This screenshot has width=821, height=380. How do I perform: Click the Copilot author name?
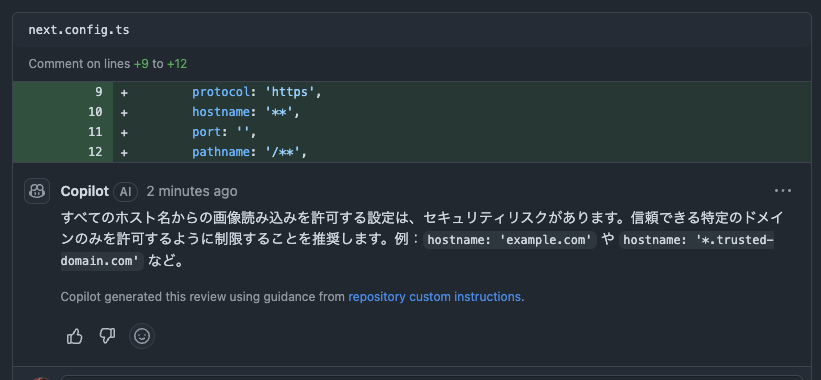(85, 191)
